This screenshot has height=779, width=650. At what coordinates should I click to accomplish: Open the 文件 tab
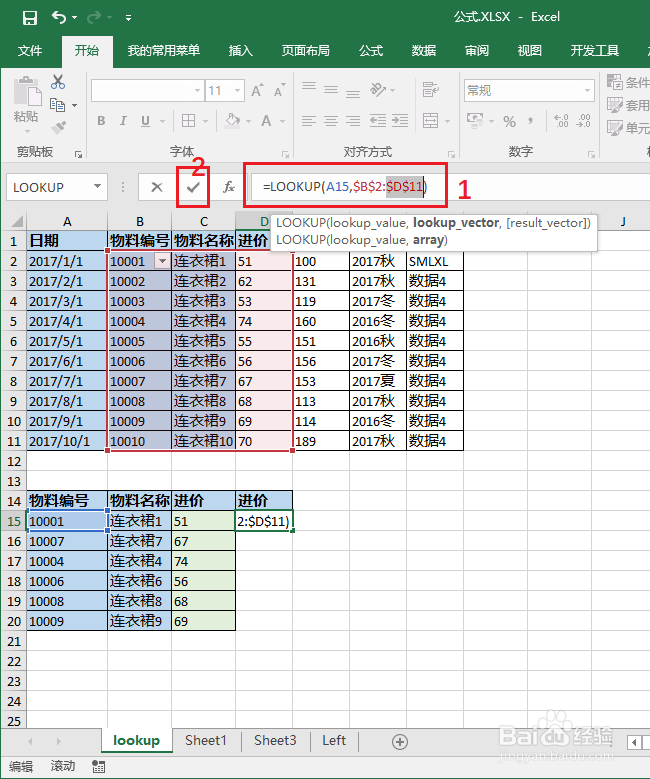click(x=30, y=51)
